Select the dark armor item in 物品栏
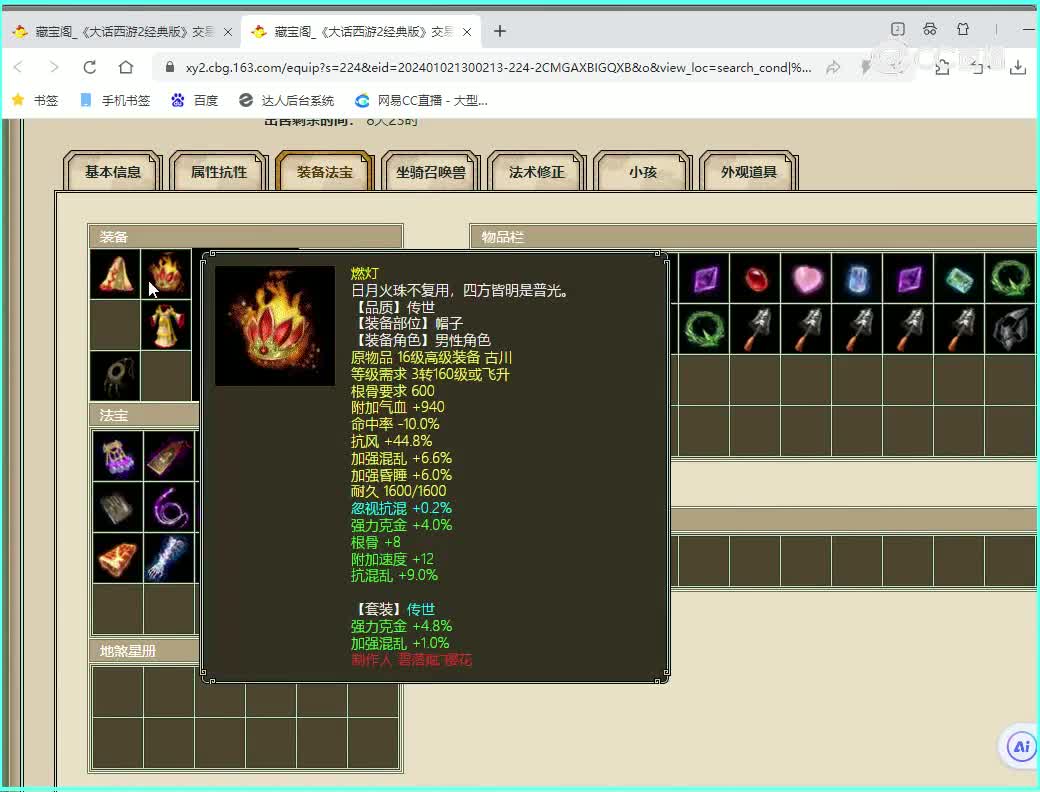The height and width of the screenshot is (792, 1040). 1010,329
